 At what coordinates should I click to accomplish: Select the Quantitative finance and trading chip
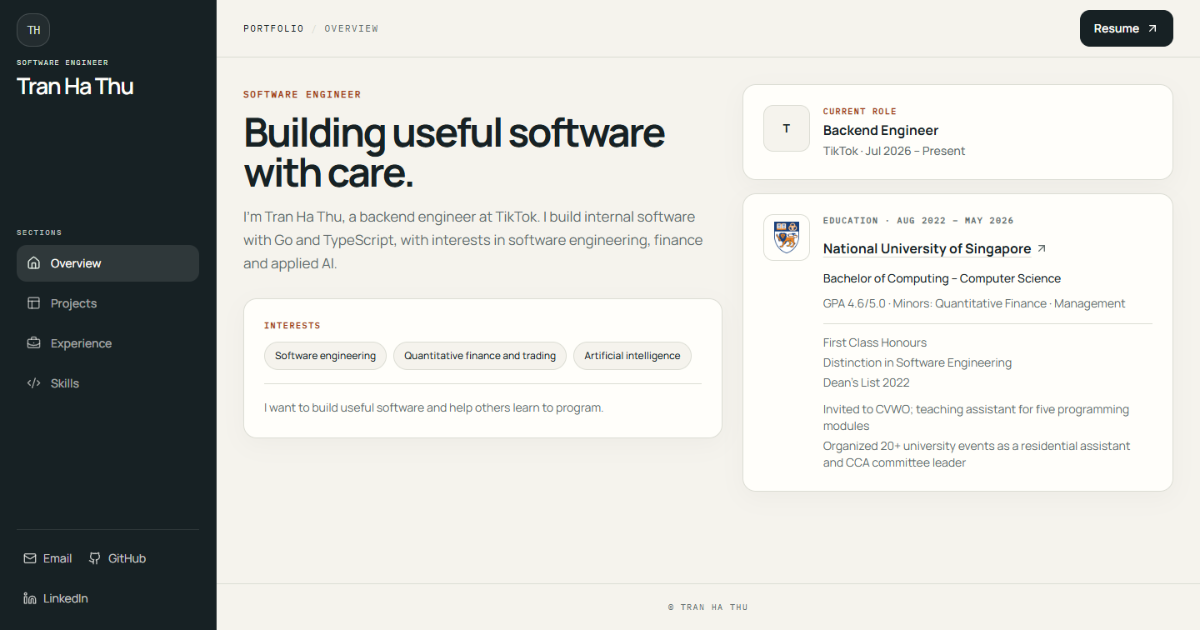[x=480, y=356]
